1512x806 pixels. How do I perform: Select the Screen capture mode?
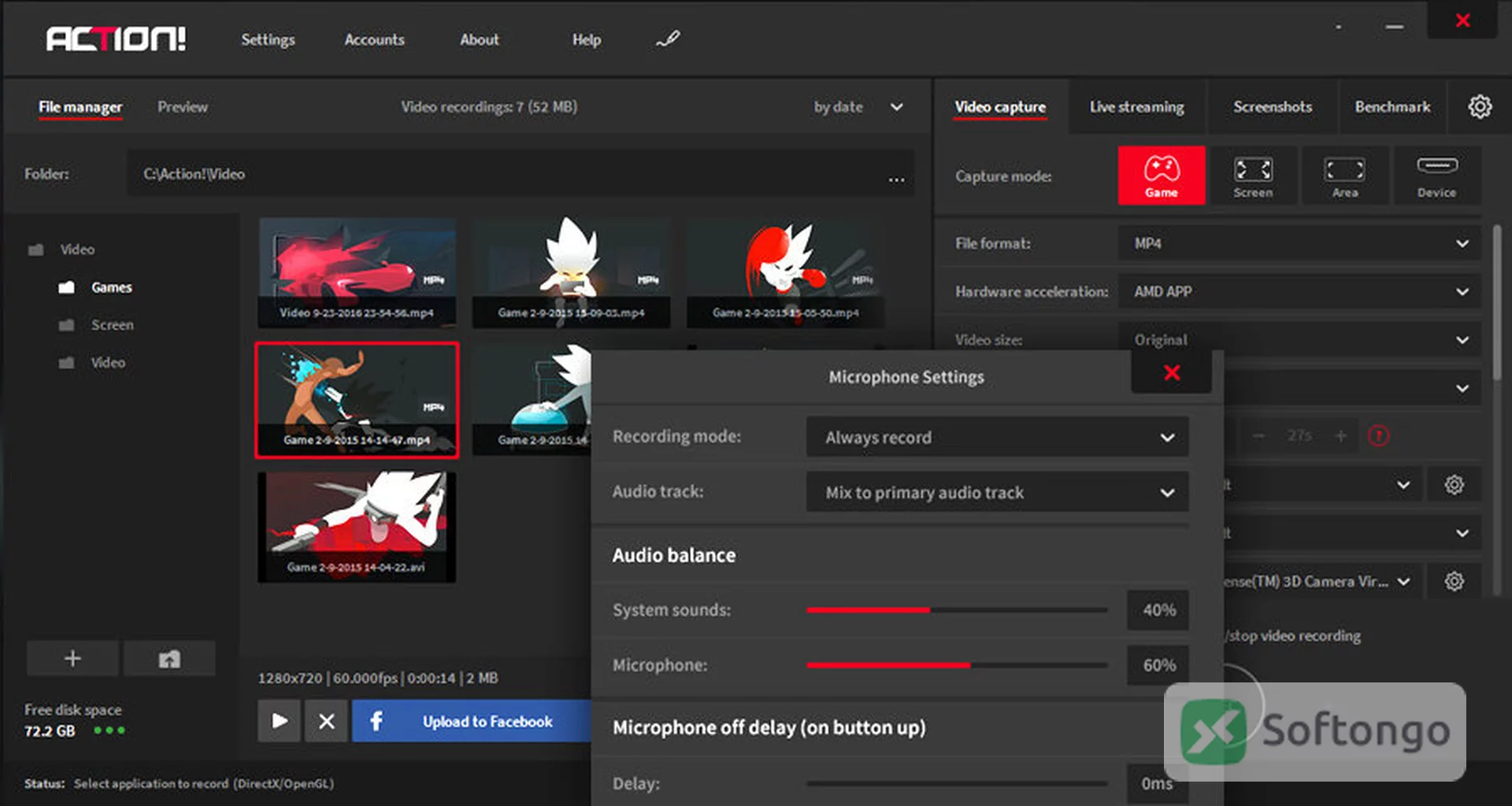point(1253,176)
